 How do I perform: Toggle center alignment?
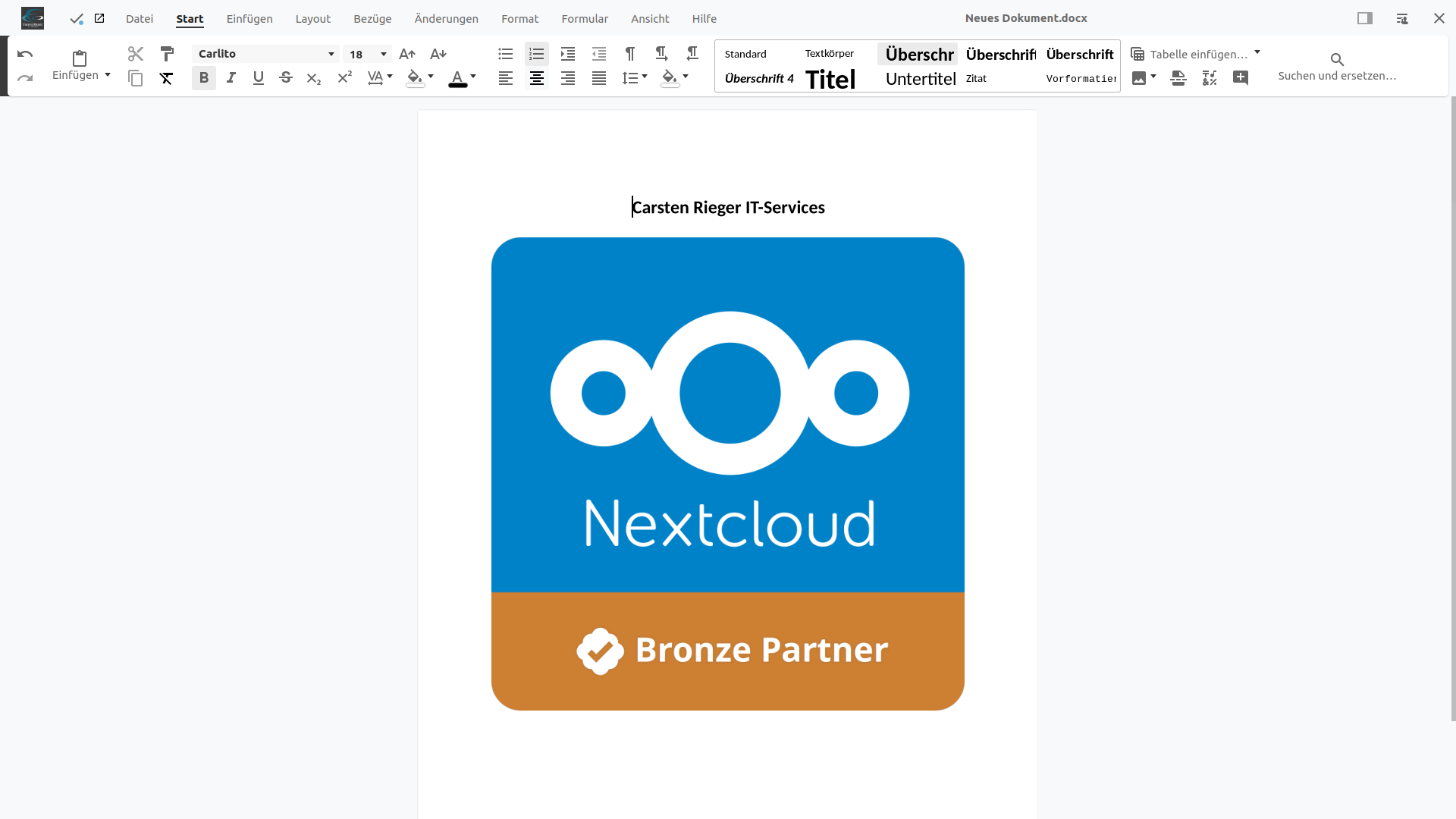coord(537,78)
